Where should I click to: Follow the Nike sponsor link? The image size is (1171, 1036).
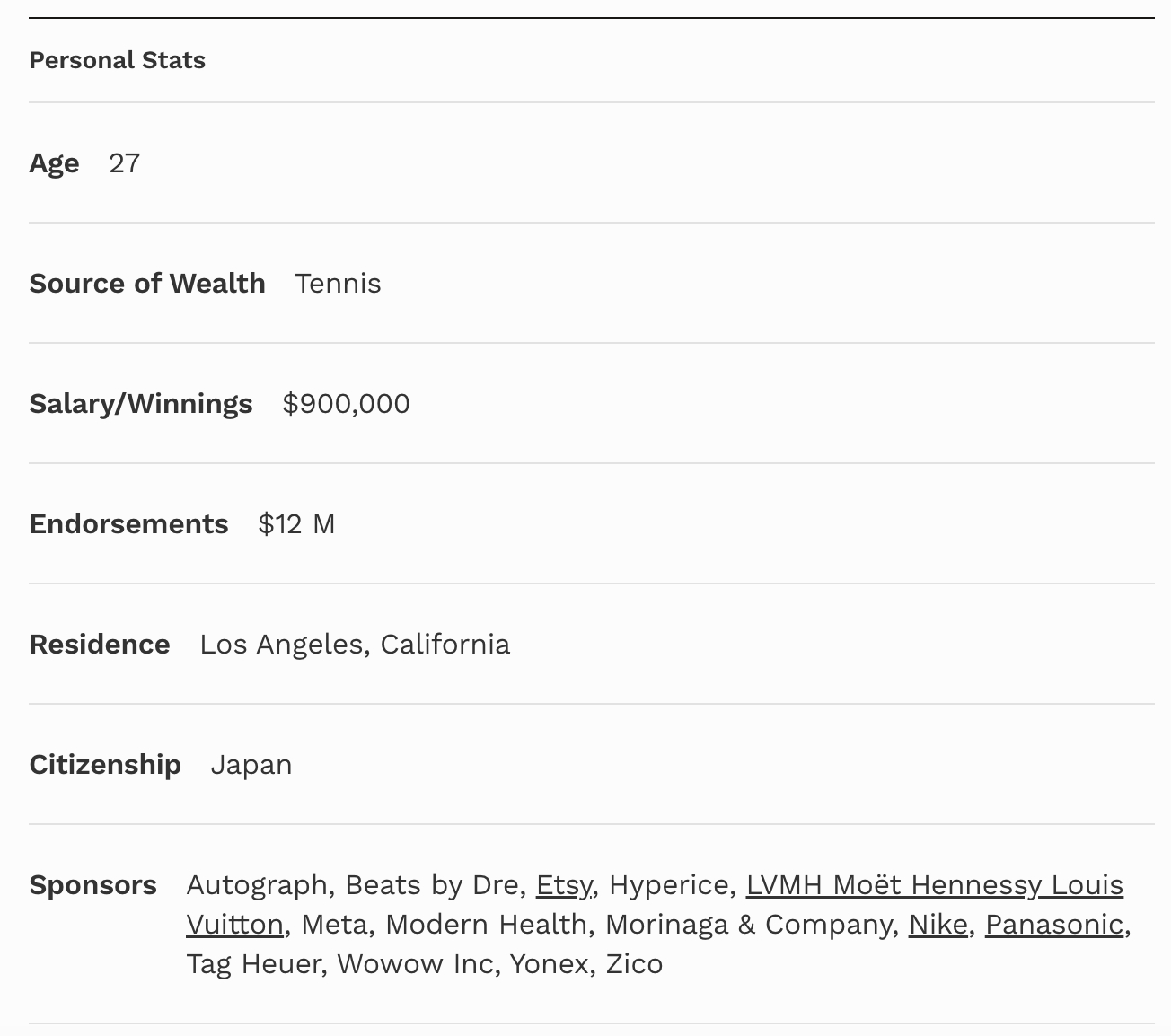click(x=938, y=925)
